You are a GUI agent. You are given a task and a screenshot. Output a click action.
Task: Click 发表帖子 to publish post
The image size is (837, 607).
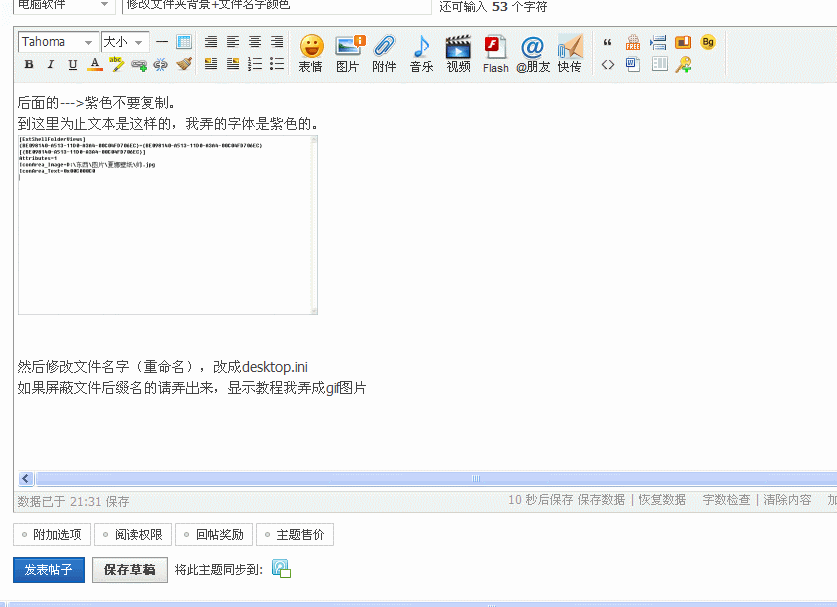[x=49, y=570]
